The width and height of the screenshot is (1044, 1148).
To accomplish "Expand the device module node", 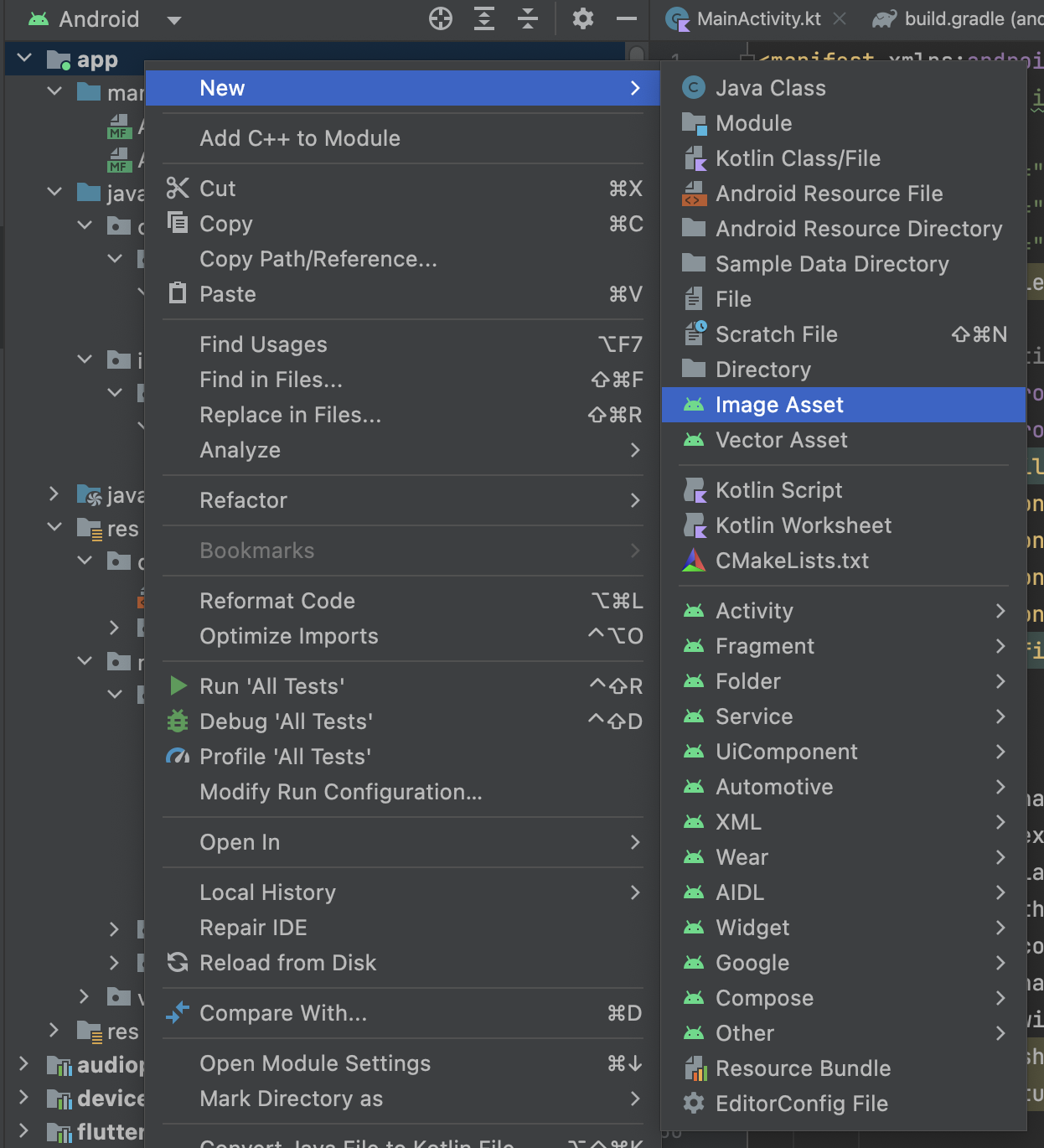I will [24, 1098].
